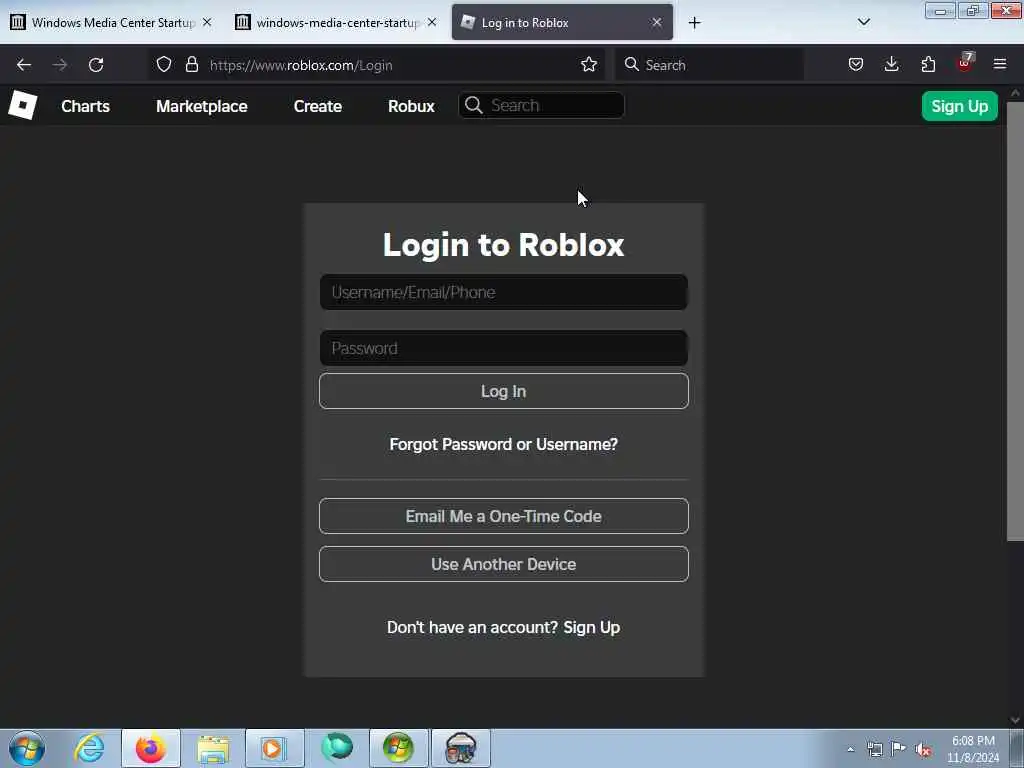The image size is (1024, 768).
Task: Click the Roblox logo icon
Action: pyautogui.click(x=22, y=105)
